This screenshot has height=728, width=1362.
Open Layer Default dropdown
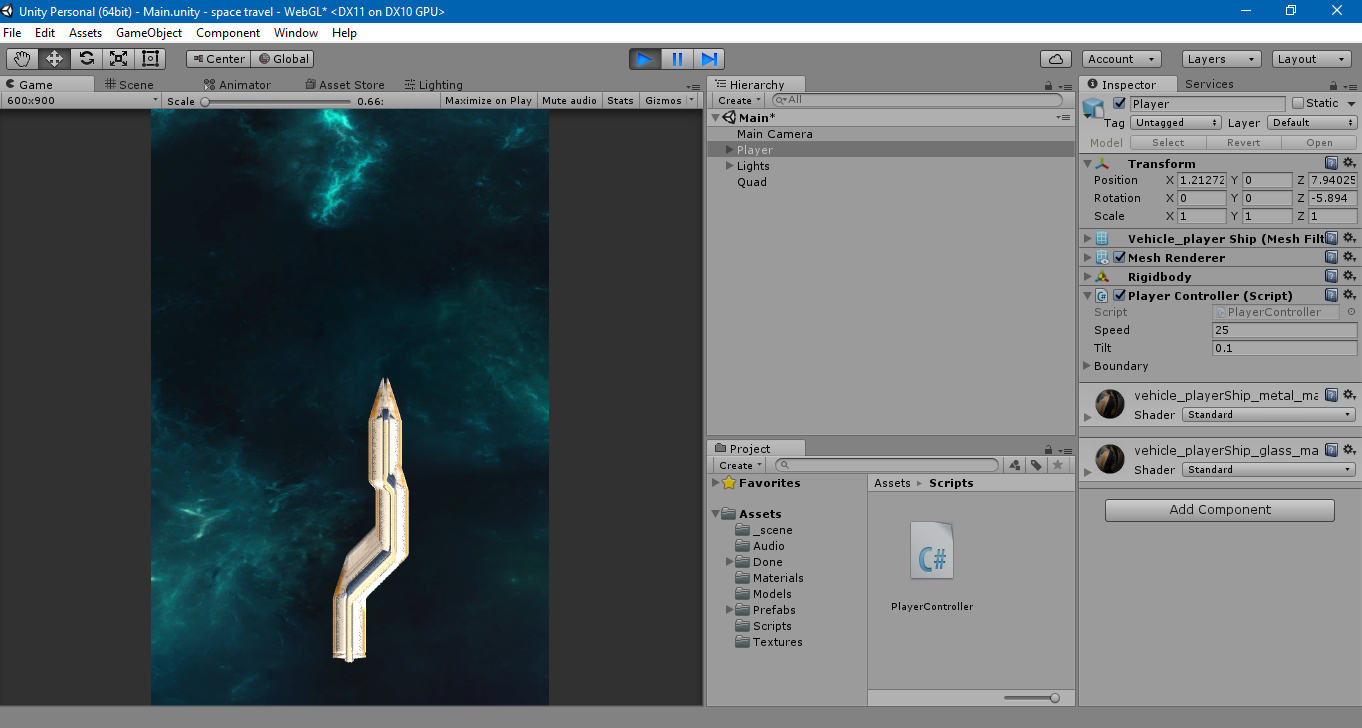click(x=1312, y=122)
